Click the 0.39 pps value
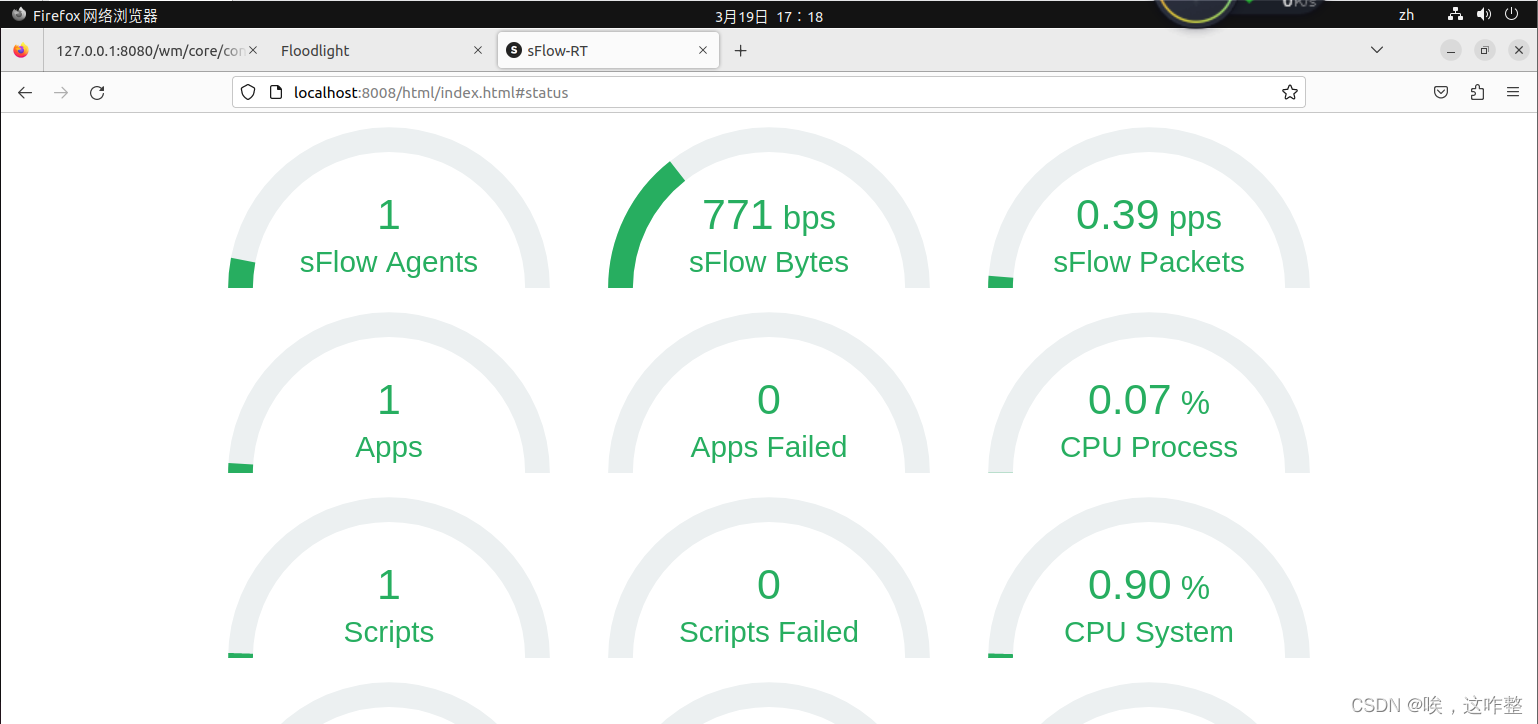1538x724 pixels. click(1149, 215)
